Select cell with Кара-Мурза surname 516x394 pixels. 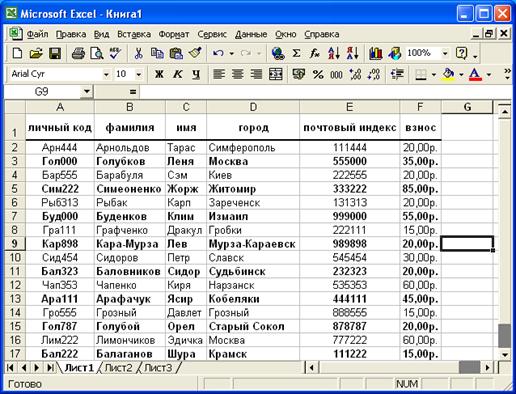point(130,244)
